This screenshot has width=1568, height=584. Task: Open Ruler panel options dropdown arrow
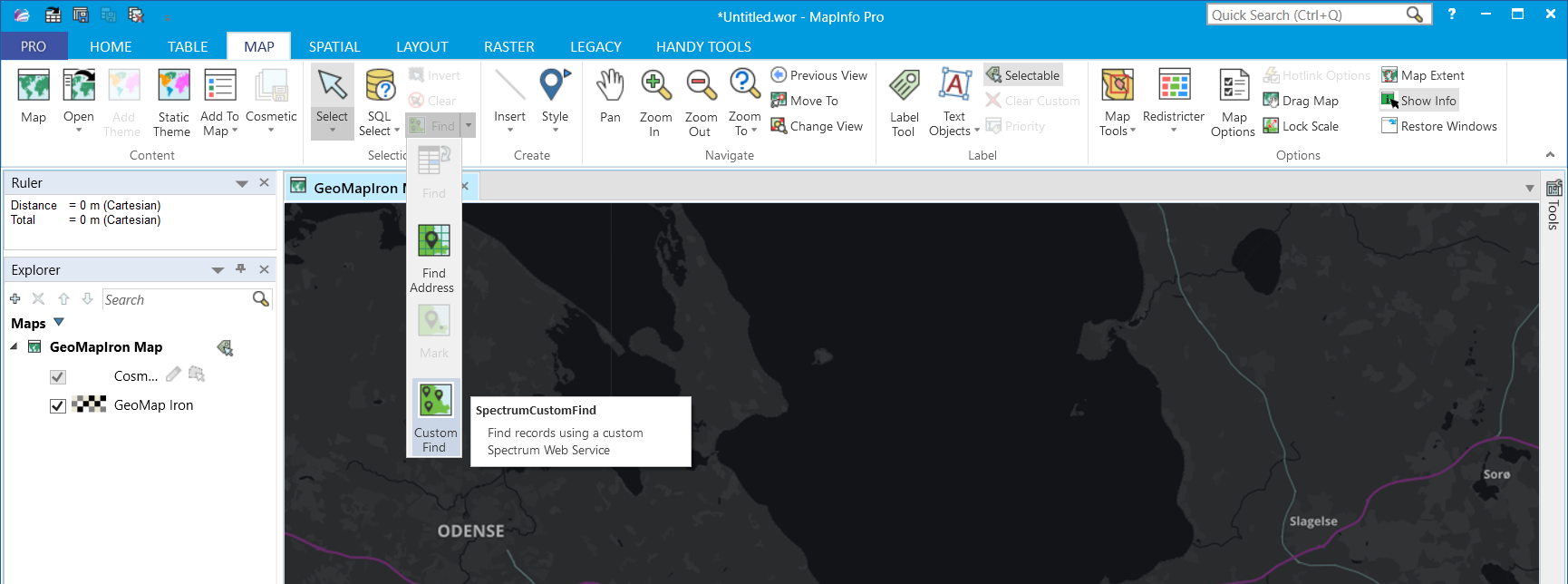click(242, 183)
